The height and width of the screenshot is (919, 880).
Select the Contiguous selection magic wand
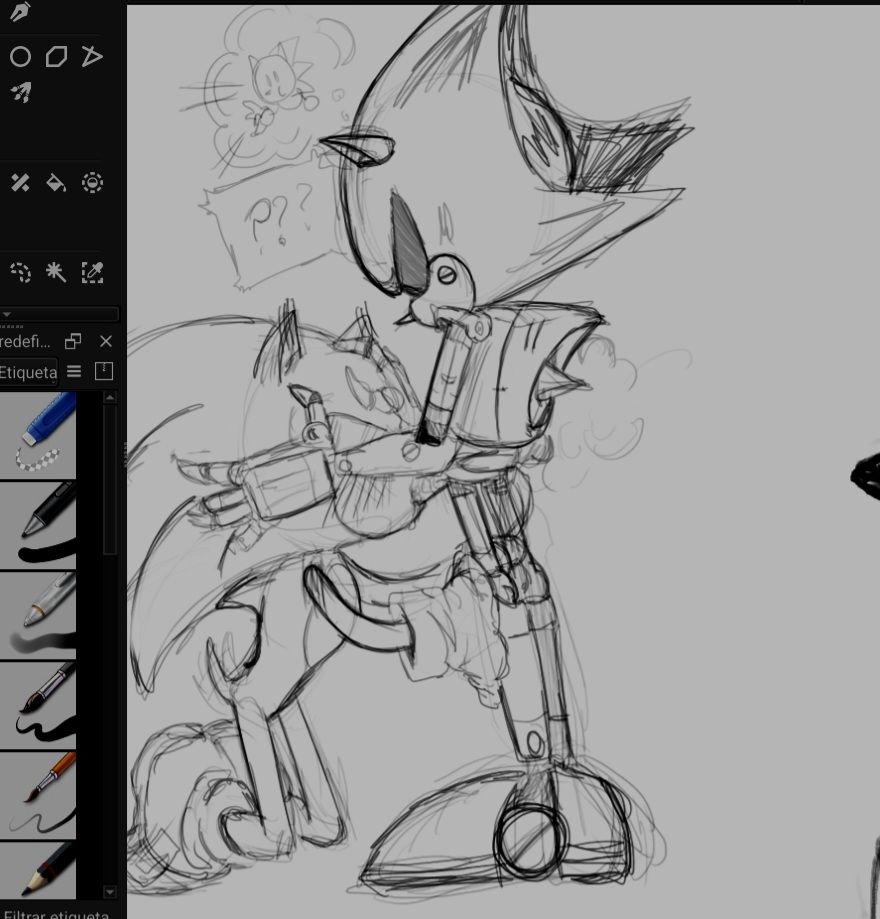(56, 273)
